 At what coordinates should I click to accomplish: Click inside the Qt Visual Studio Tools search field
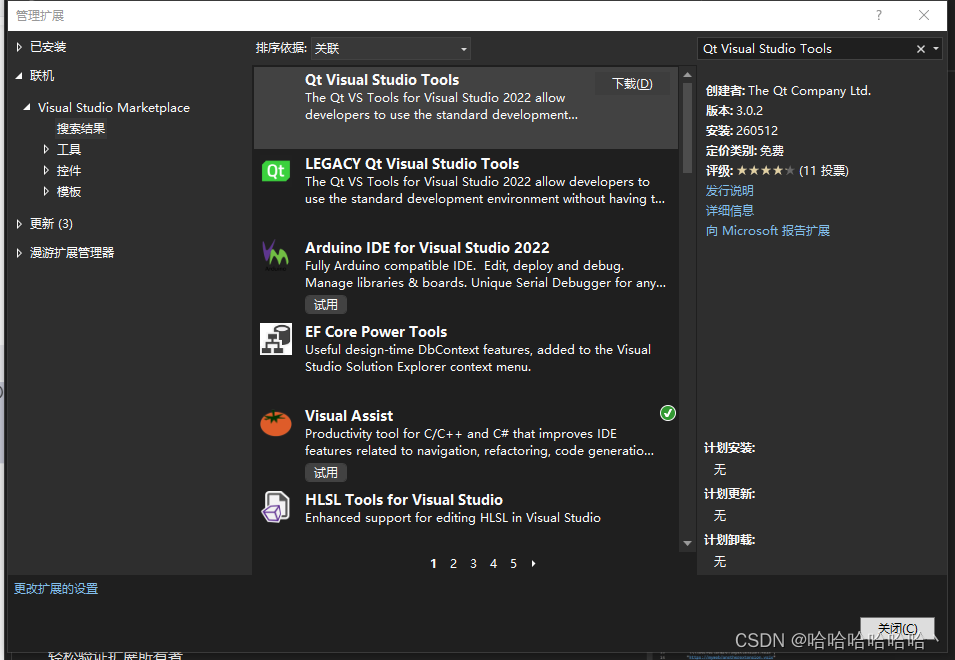pyautogui.click(x=804, y=49)
